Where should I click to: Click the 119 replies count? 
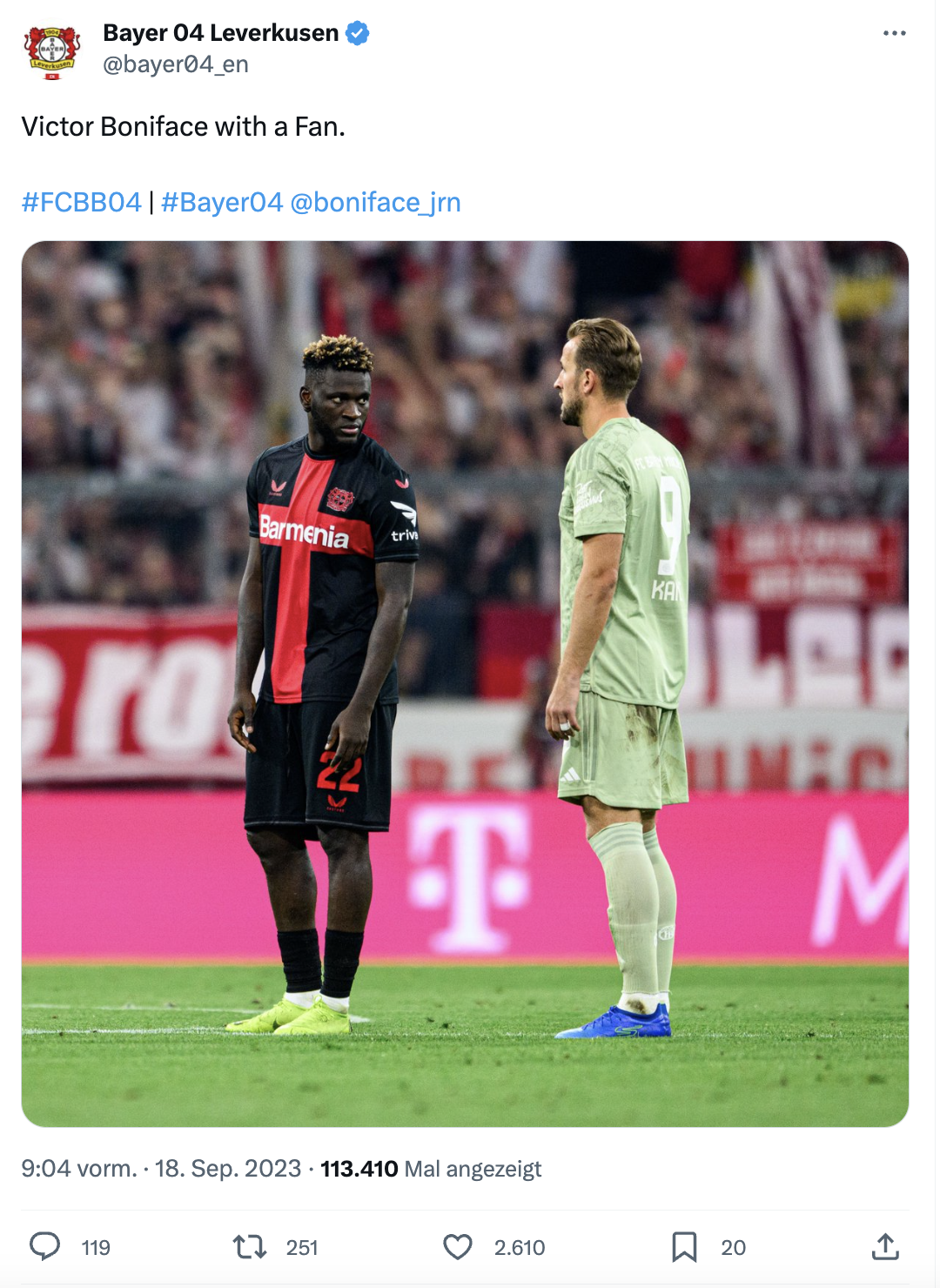click(96, 1248)
